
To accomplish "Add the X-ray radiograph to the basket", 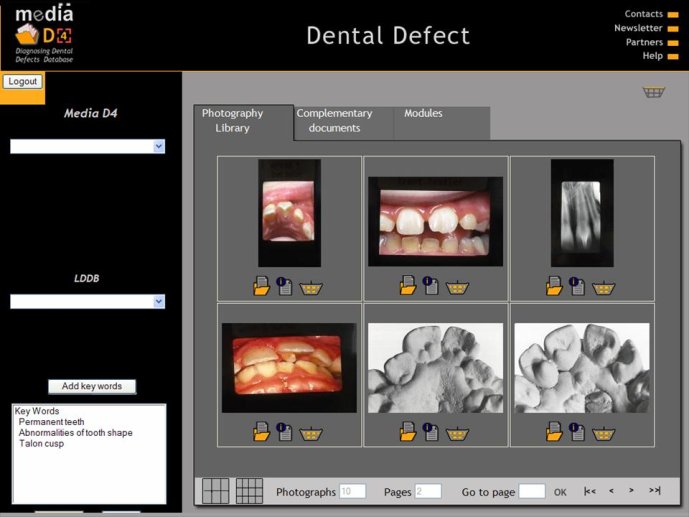I will 604,288.
